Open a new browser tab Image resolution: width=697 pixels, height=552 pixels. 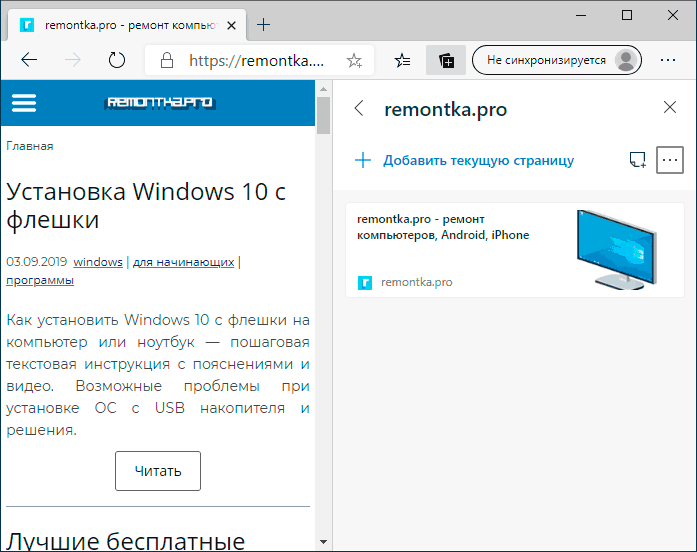pyautogui.click(x=264, y=25)
